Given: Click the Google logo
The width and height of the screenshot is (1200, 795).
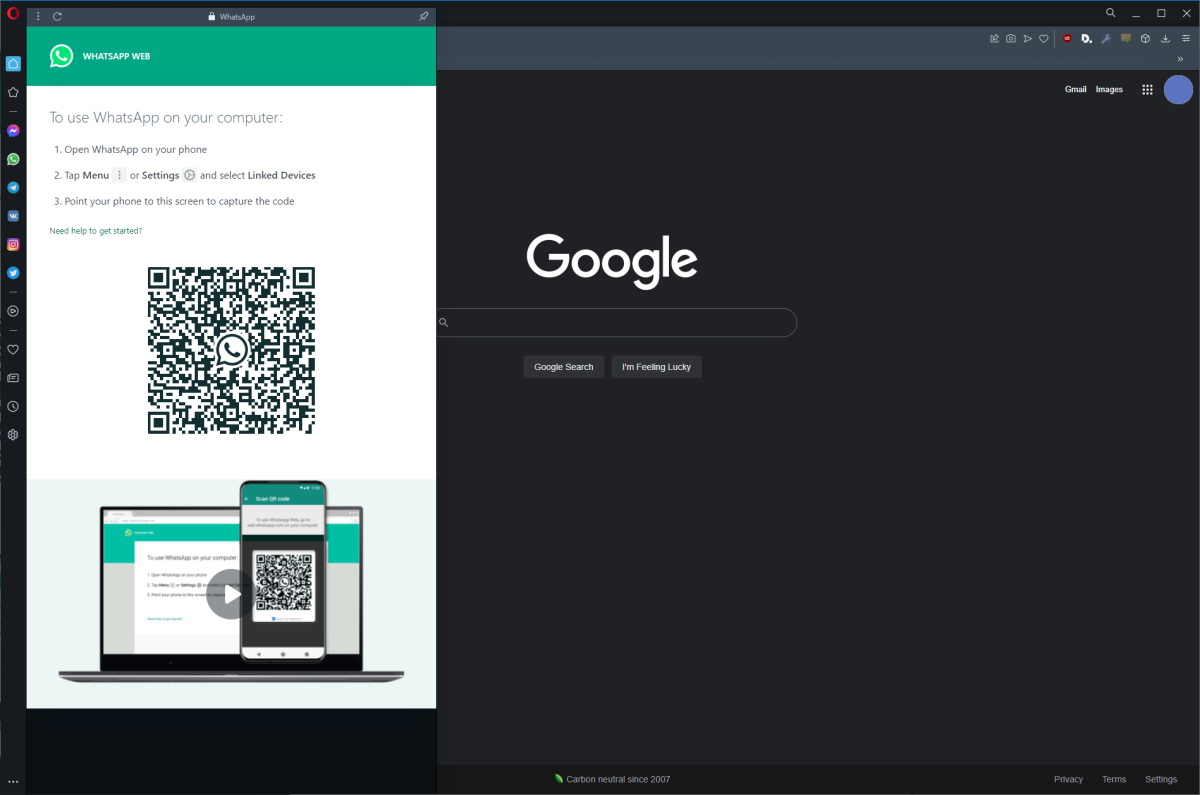Looking at the screenshot, I should pos(612,260).
